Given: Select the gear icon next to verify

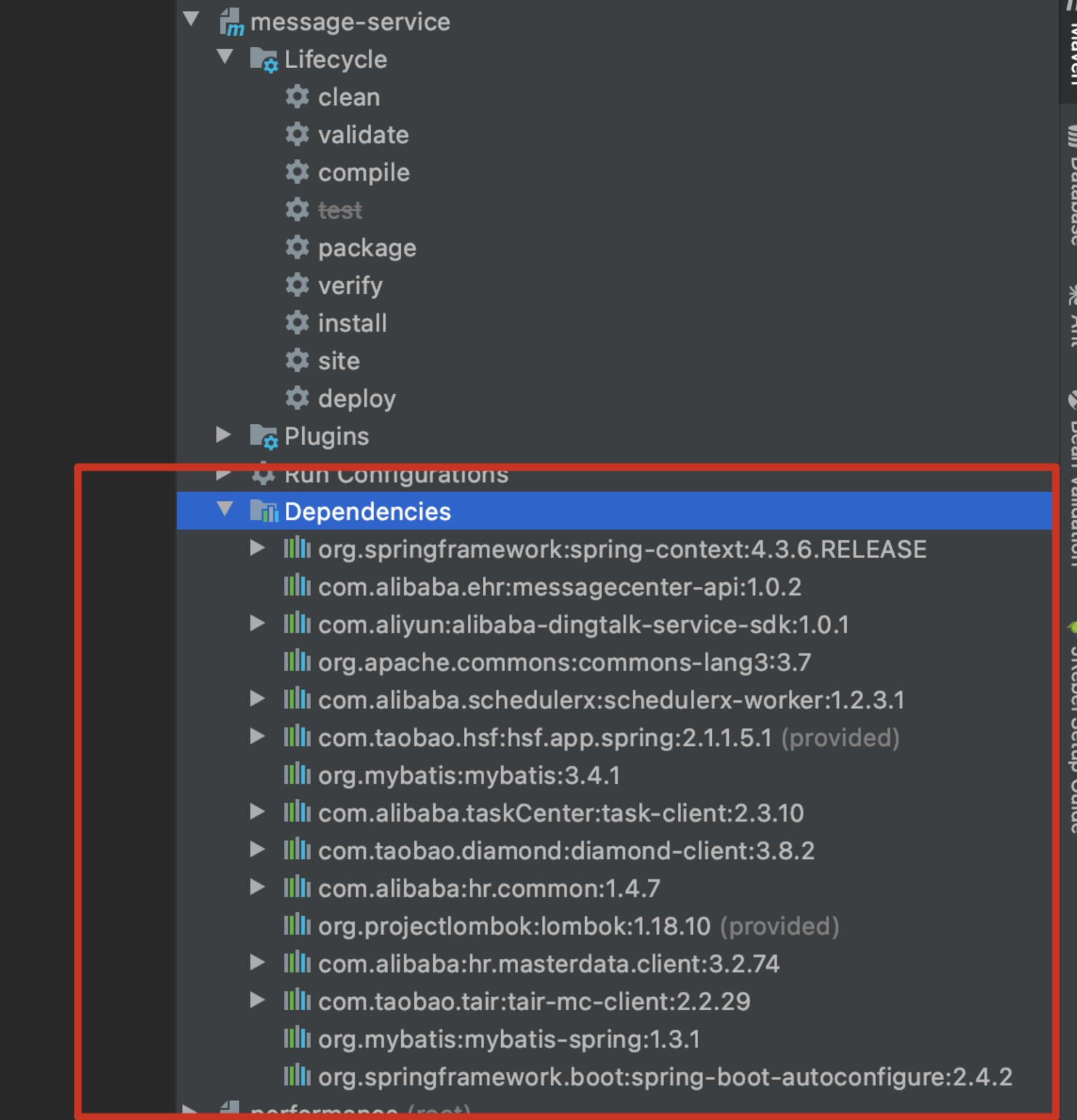Looking at the screenshot, I should 297,285.
